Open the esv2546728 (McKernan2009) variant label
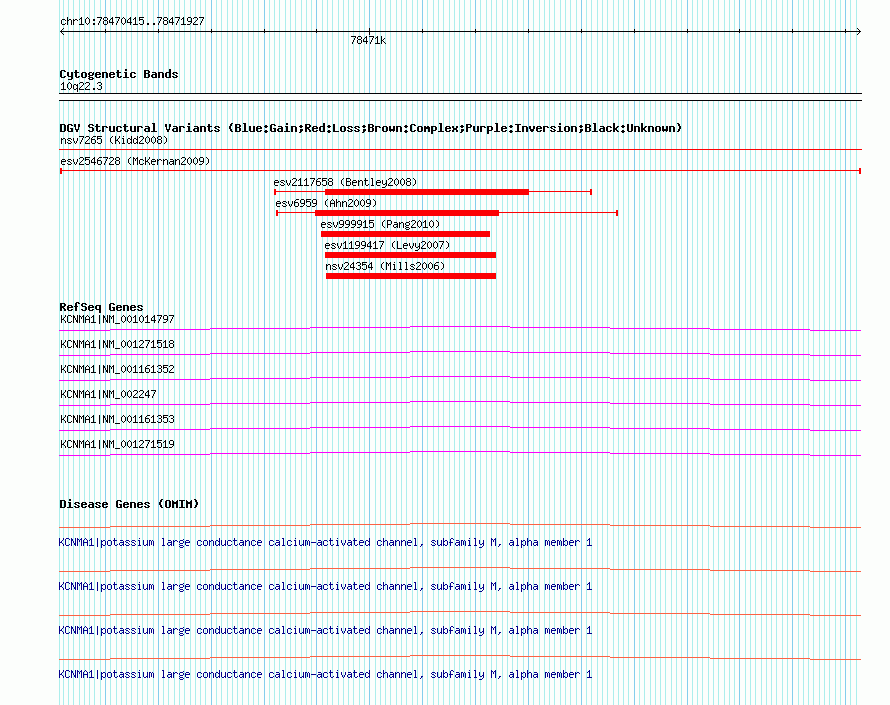 [135, 161]
